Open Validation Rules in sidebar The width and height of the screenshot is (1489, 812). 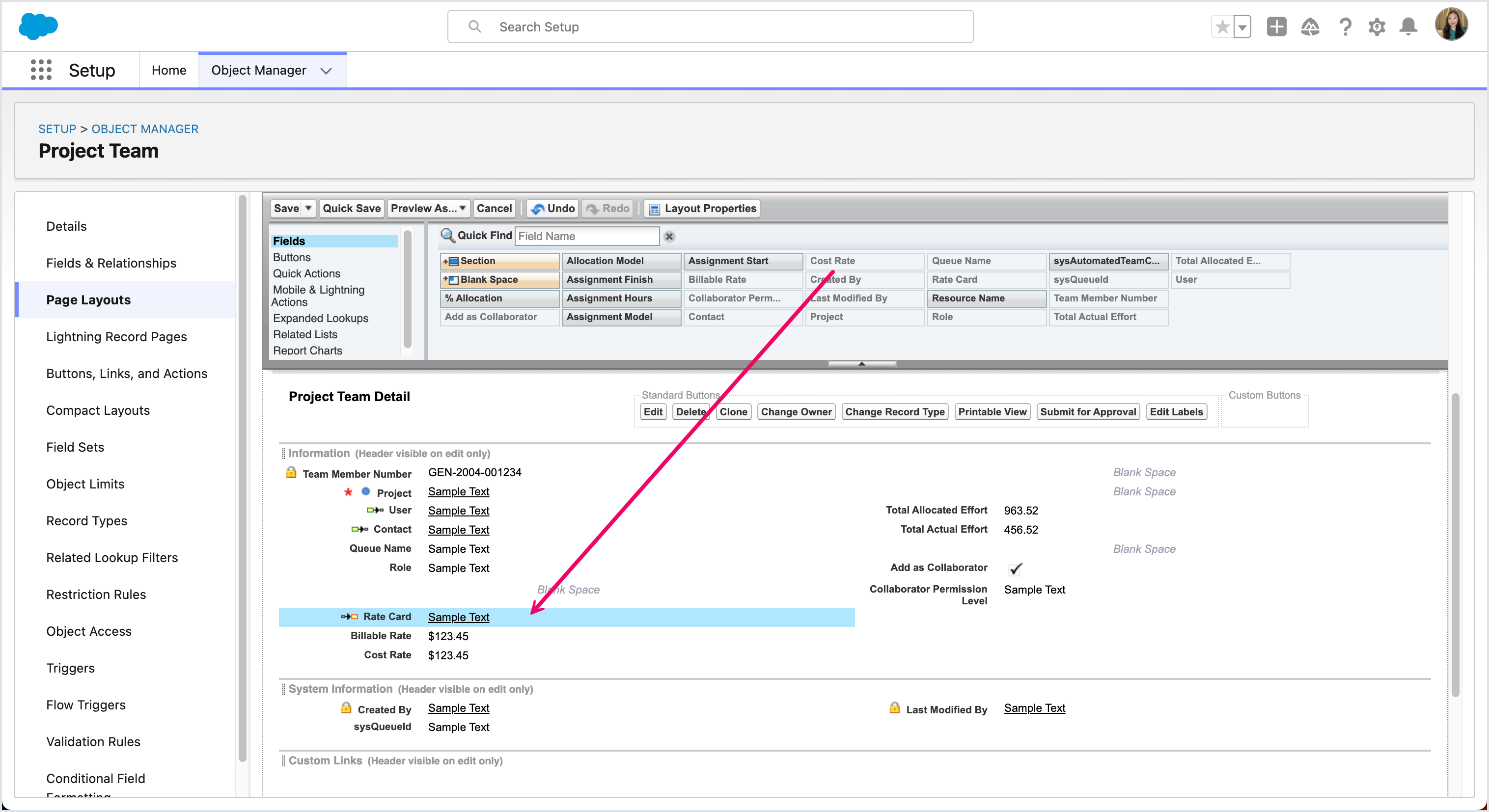point(93,741)
